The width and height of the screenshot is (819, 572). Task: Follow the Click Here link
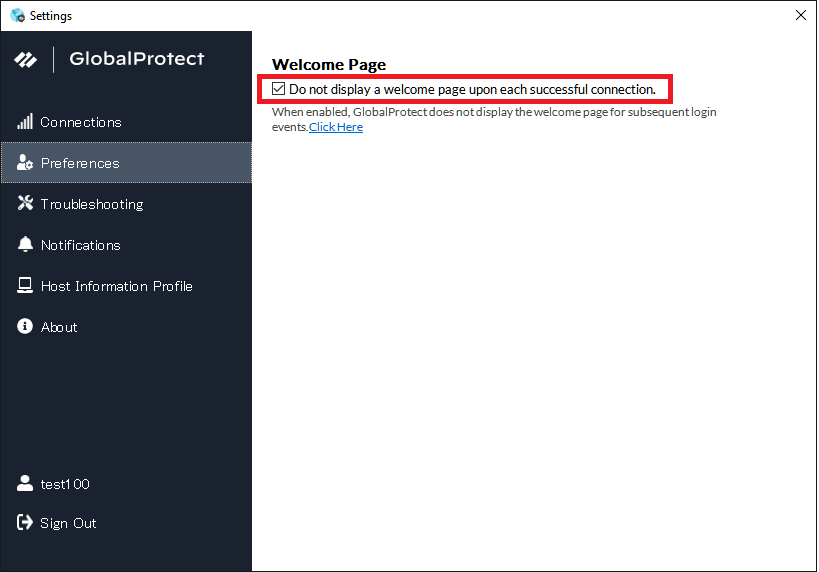click(336, 127)
